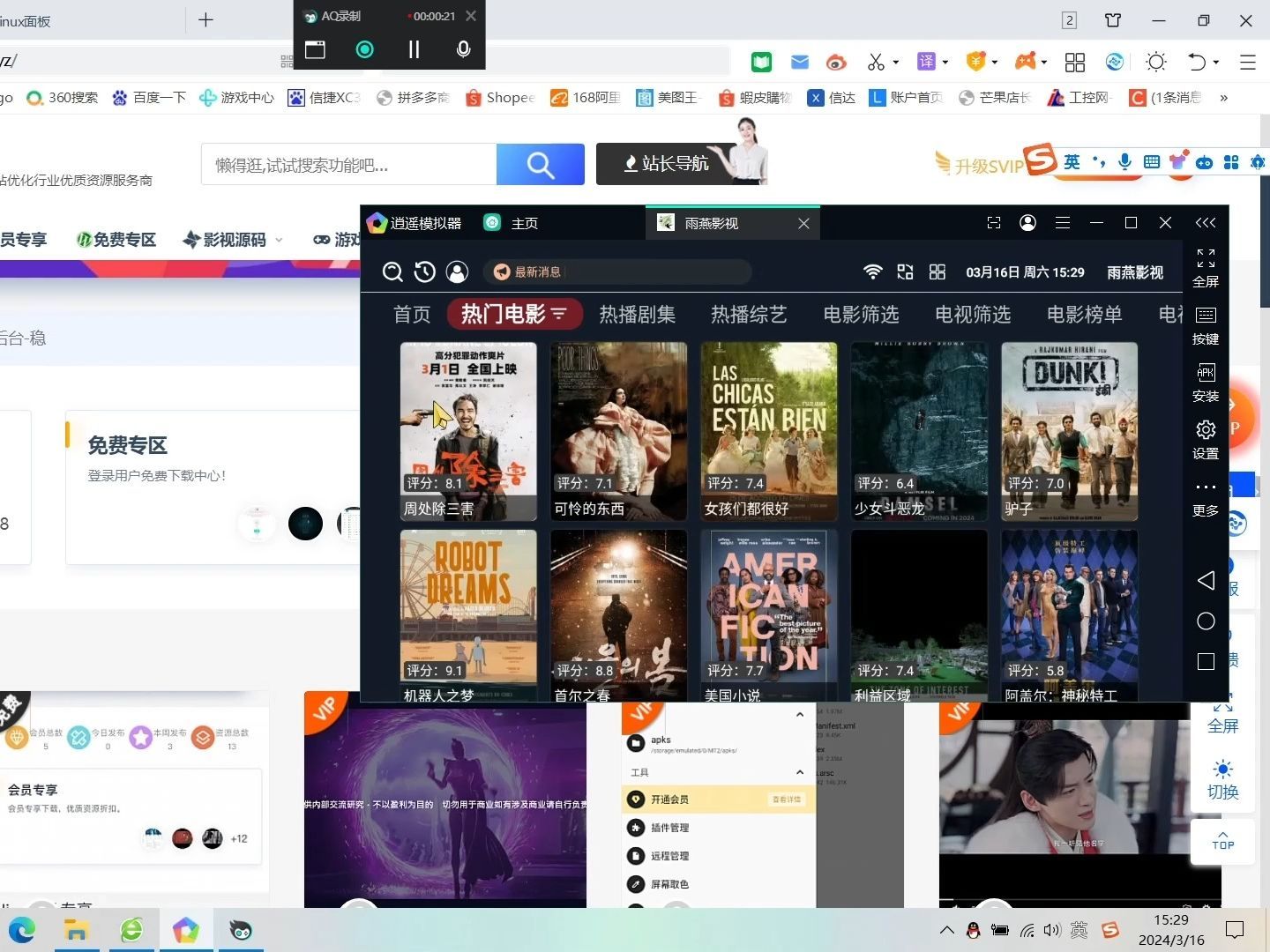Switch to 首页 tab in 雨燕影视
The width and height of the screenshot is (1270, 952).
[x=412, y=315]
